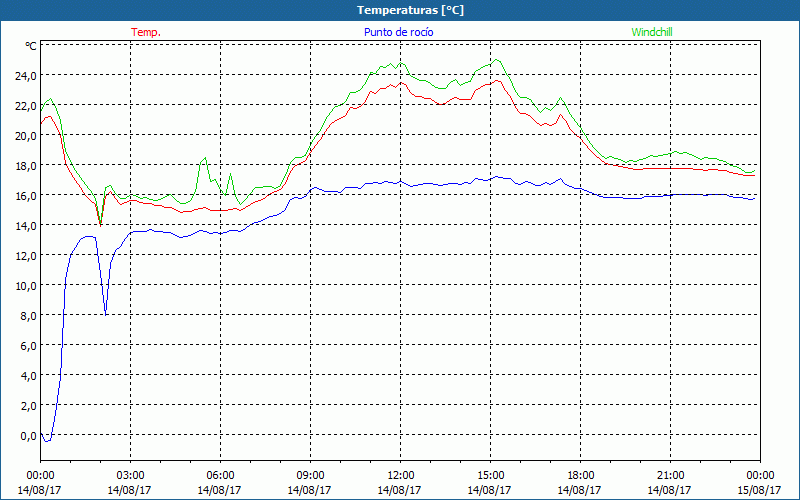This screenshot has width=800, height=500.
Task: Click the 22,0 y-axis value
Action: click(x=27, y=106)
